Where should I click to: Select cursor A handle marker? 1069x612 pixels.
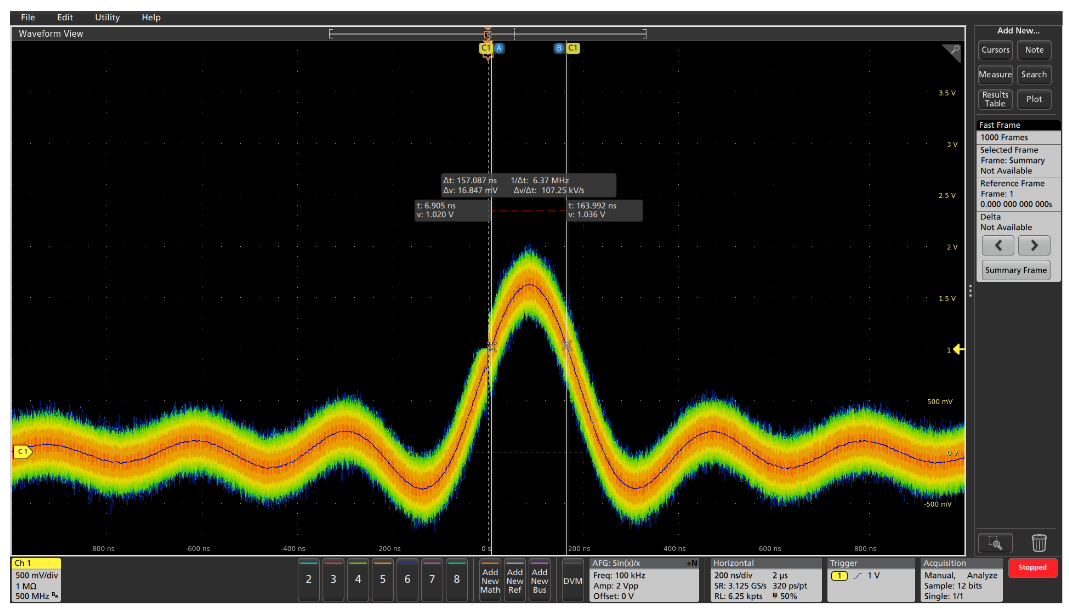click(499, 48)
